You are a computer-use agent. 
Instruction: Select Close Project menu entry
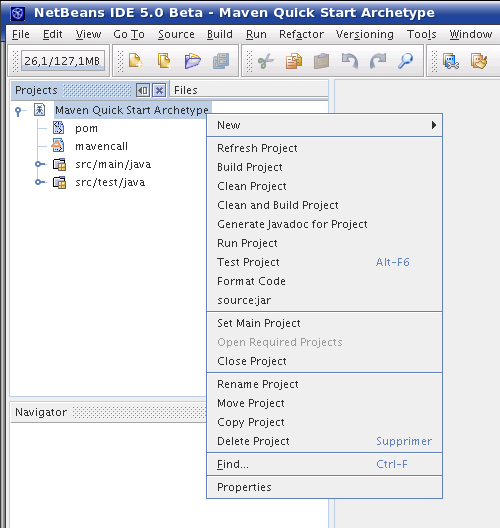coord(324,361)
